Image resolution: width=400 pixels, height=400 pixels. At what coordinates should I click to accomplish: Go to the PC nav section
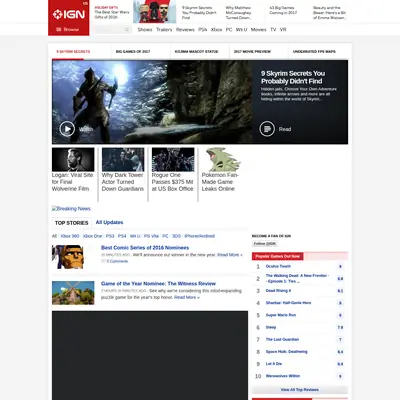click(x=229, y=30)
